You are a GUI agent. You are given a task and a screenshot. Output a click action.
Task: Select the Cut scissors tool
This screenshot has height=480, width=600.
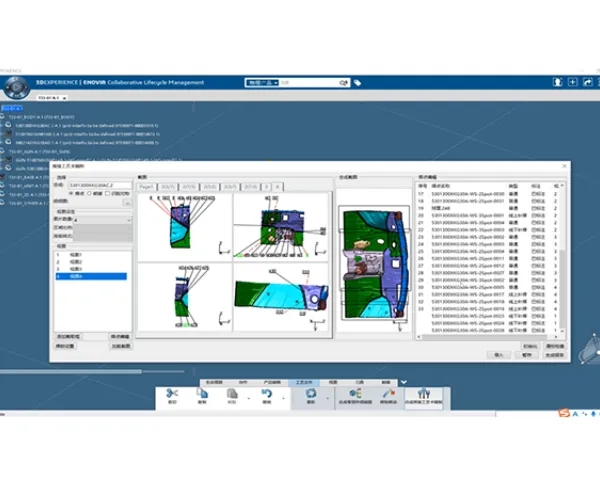point(172,396)
